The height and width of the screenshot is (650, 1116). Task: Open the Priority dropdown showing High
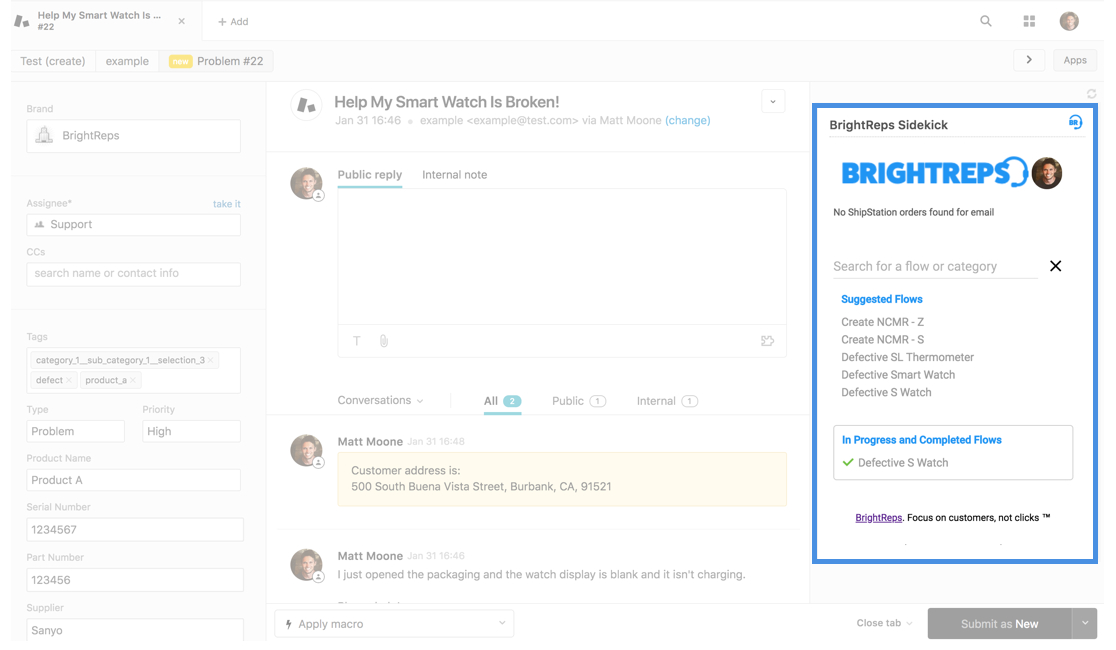(191, 431)
